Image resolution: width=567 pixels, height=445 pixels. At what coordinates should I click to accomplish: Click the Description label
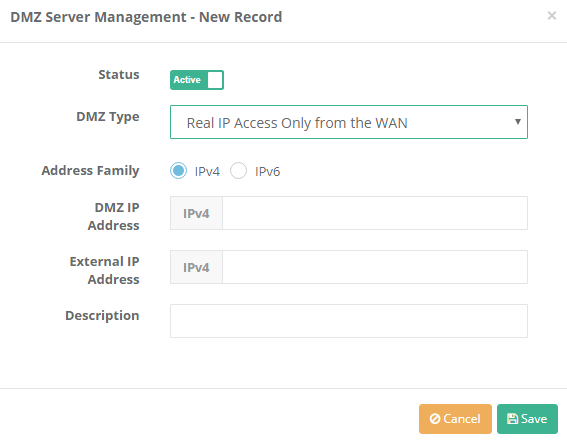coord(102,316)
